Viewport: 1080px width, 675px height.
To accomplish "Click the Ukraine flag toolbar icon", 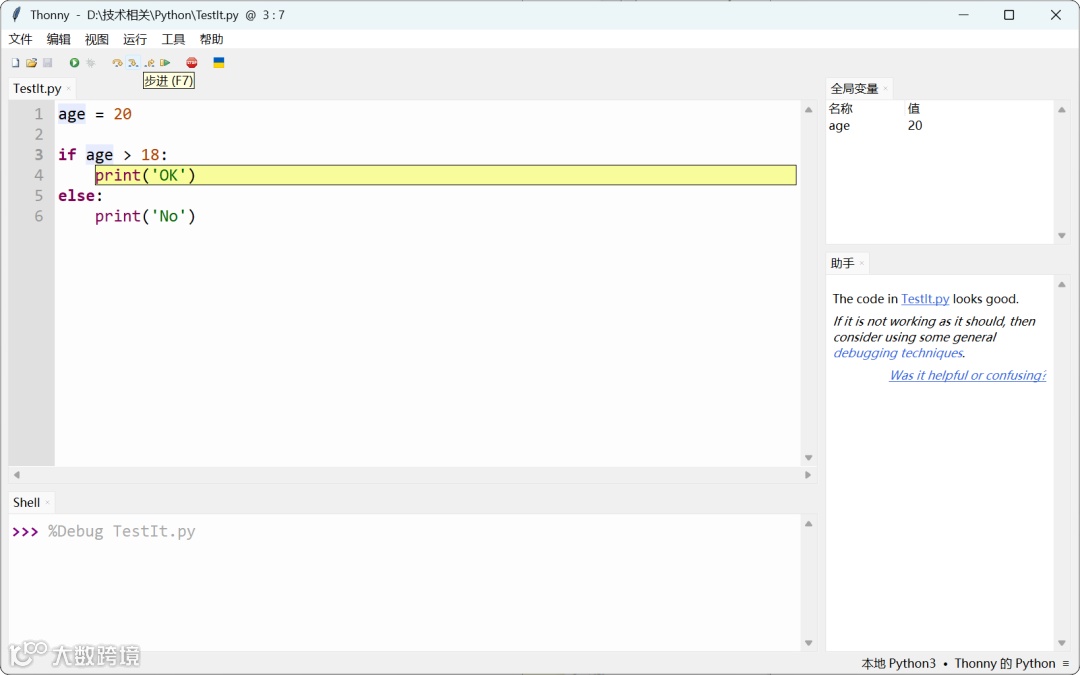I will click(219, 63).
